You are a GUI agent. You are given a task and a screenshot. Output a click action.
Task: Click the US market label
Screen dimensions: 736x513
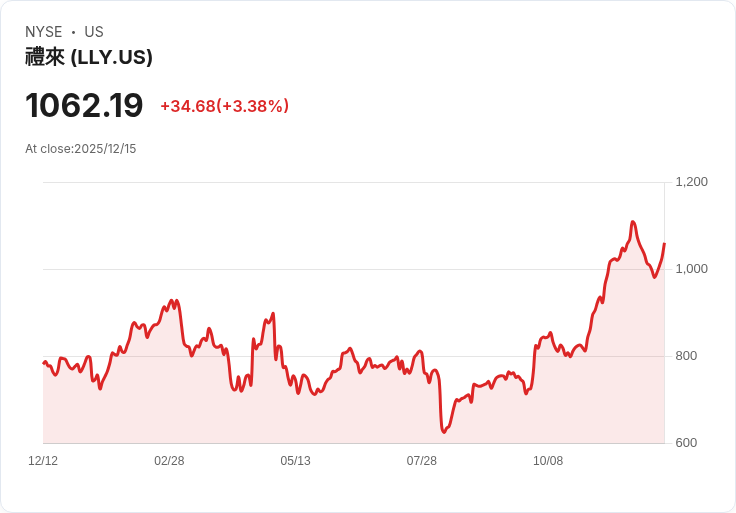94,32
